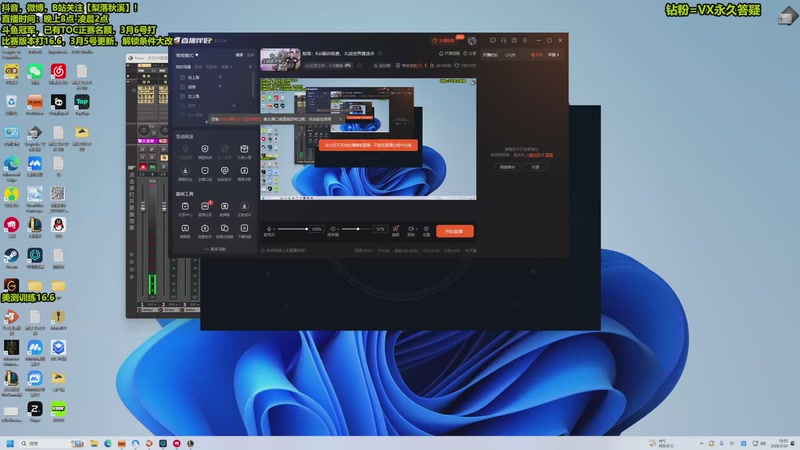Screen dimensions: 800x450
Task: Select the 左上角 source row
Action: click(x=213, y=96)
